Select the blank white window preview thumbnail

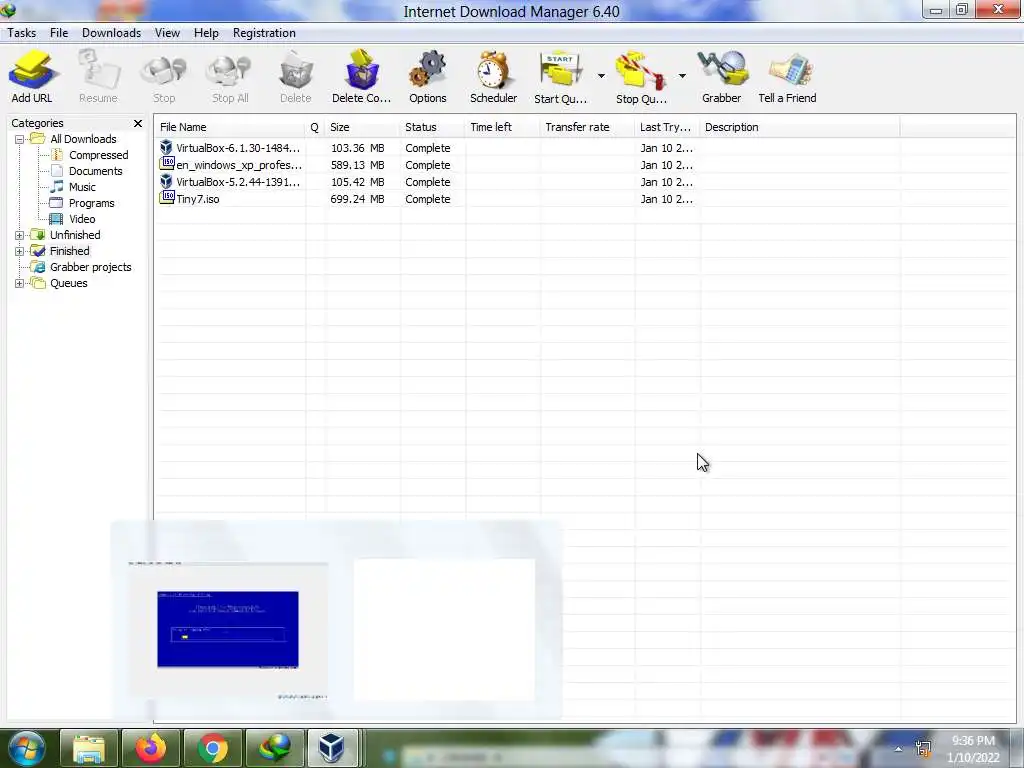pos(444,630)
